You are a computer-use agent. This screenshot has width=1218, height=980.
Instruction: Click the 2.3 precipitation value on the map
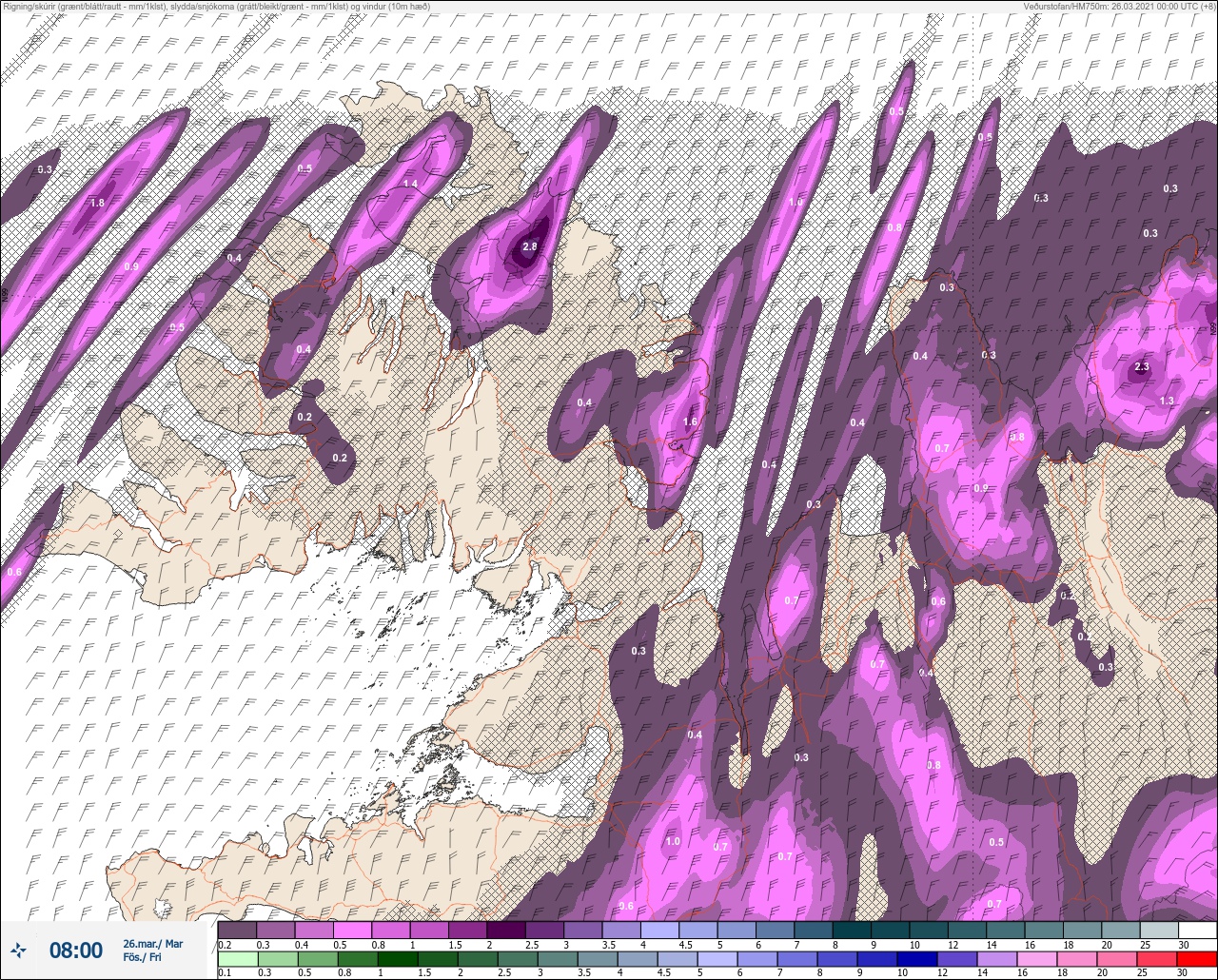click(1143, 367)
